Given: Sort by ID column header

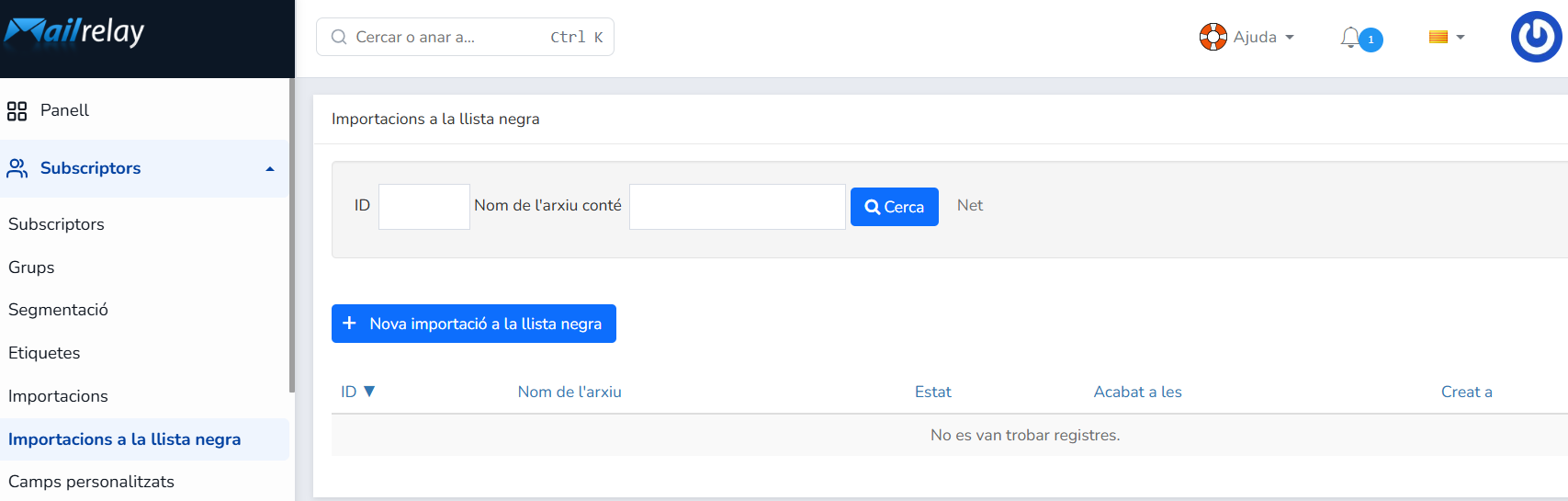Looking at the screenshot, I should pos(349,392).
